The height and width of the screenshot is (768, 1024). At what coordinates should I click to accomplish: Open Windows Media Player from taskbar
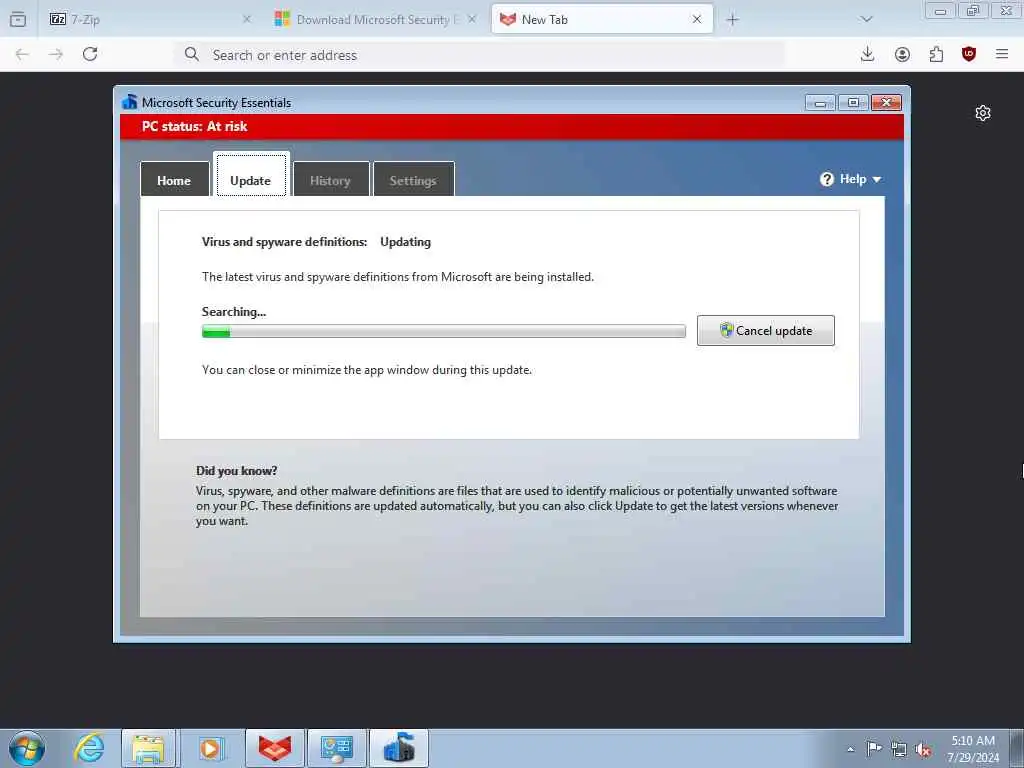pos(210,748)
